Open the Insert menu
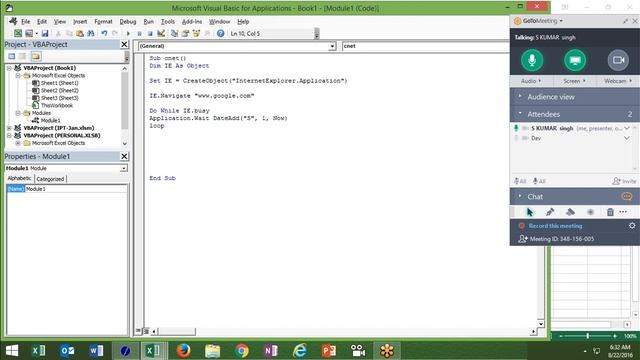The height and width of the screenshot is (360, 640). pos(80,22)
